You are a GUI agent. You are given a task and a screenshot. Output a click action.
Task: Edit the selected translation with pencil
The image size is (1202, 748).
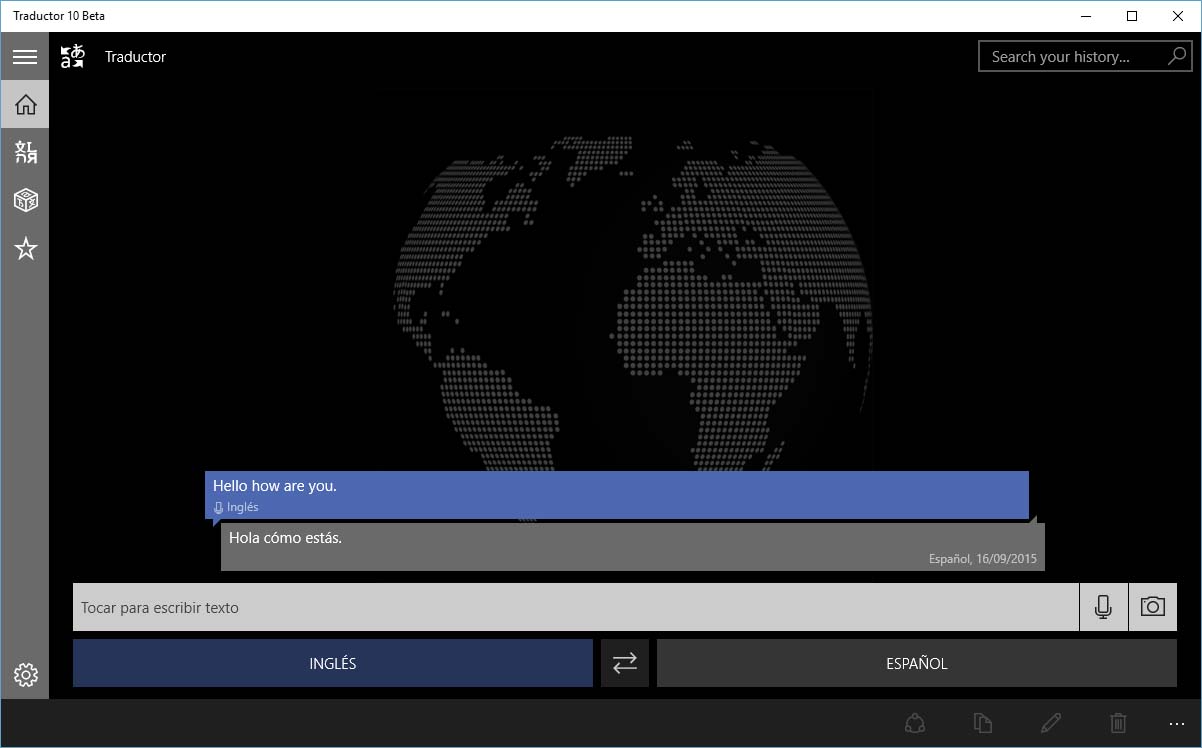tap(1050, 723)
